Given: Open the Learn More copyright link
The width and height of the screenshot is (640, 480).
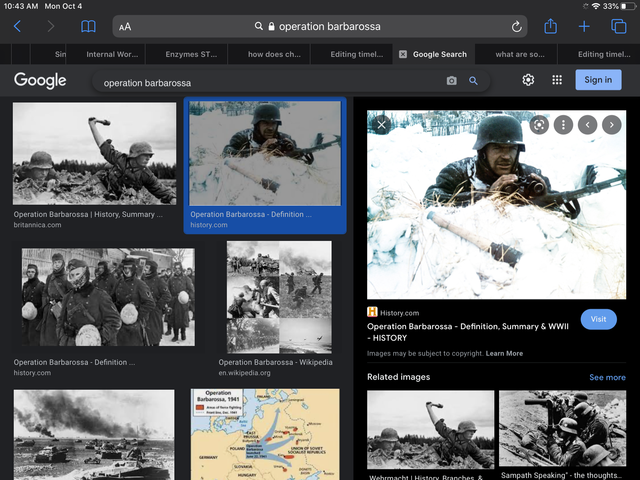Looking at the screenshot, I should point(504,353).
